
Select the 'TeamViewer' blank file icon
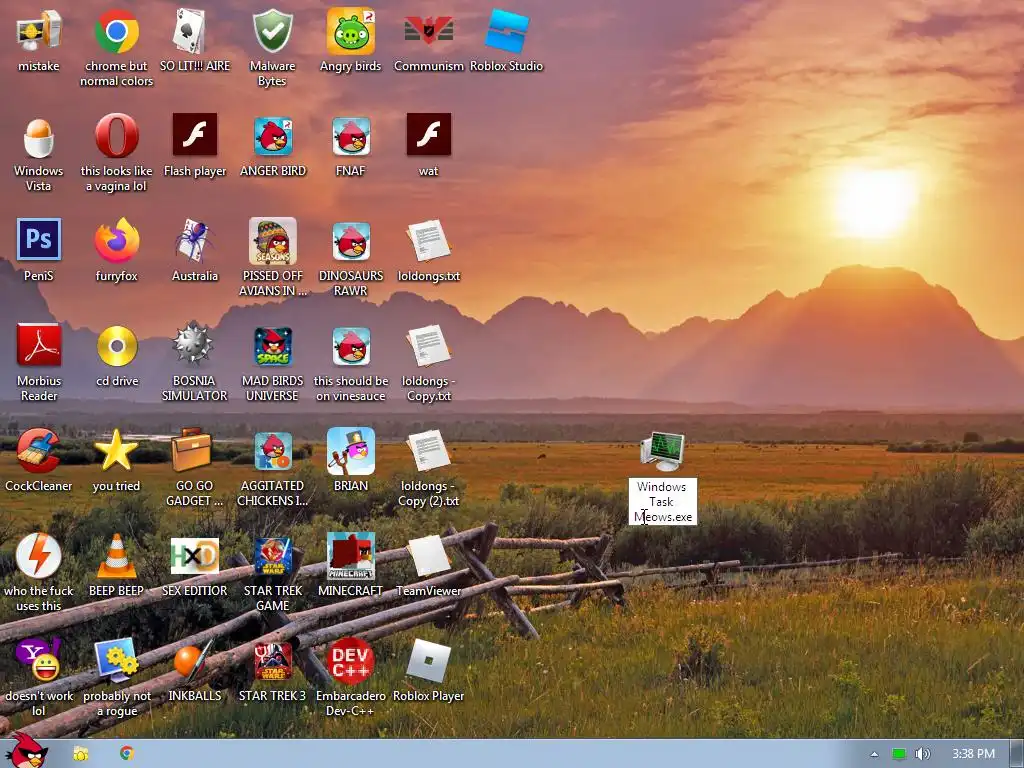tap(428, 556)
